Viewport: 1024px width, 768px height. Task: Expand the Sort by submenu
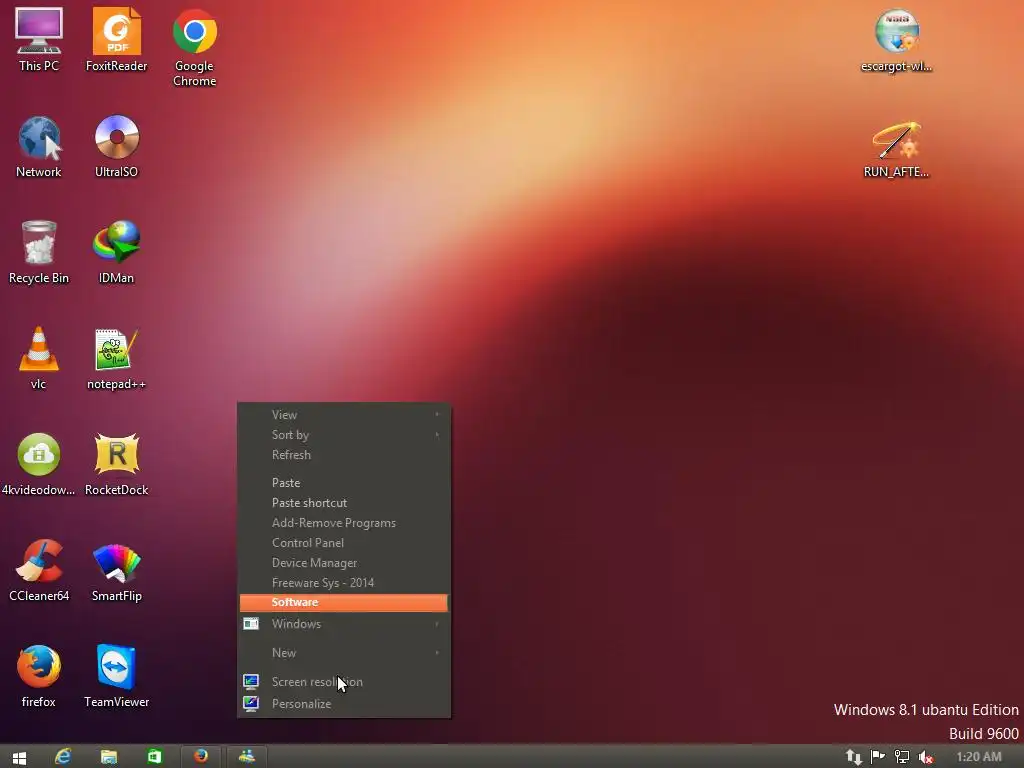[344, 435]
